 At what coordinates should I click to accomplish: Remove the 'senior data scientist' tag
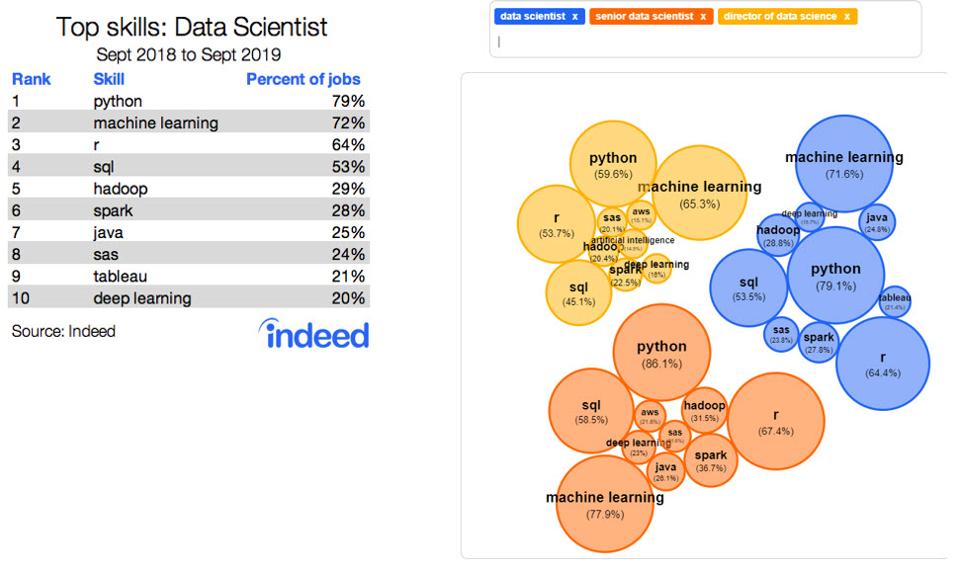[x=703, y=17]
